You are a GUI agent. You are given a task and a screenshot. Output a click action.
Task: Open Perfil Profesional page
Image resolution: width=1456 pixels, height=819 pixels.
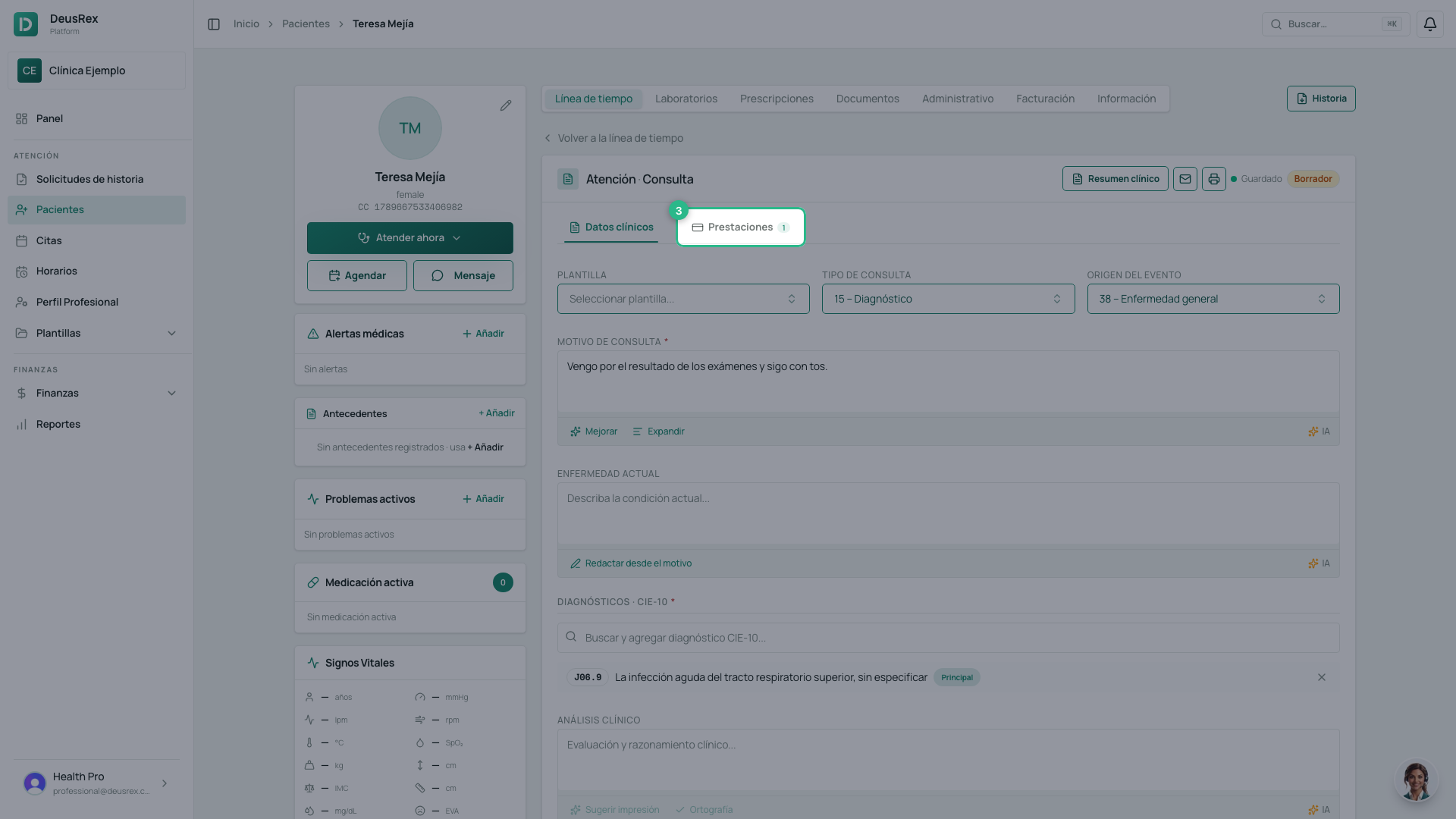(x=96, y=302)
